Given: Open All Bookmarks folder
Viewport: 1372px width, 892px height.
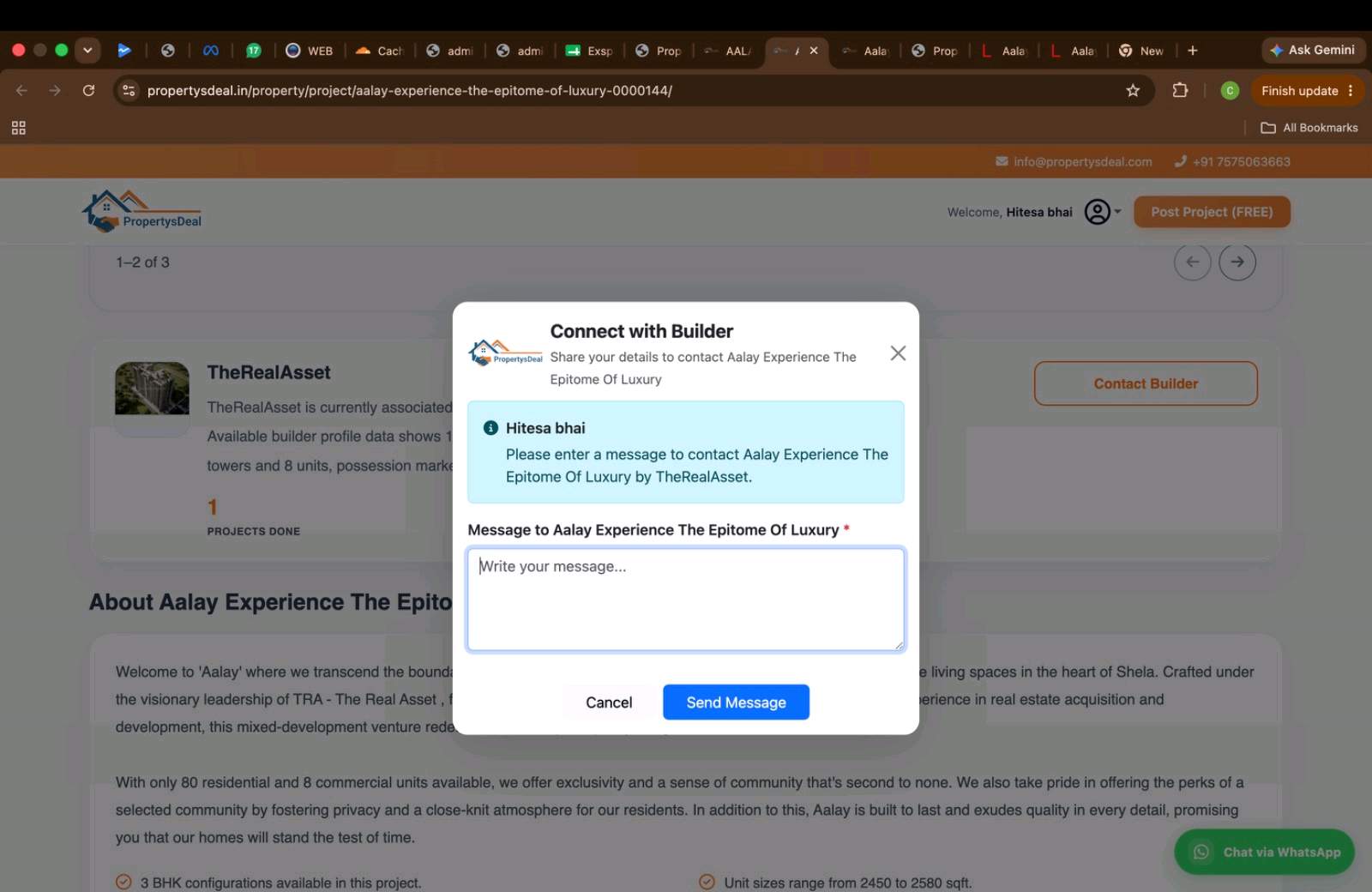Looking at the screenshot, I should 1309,128.
